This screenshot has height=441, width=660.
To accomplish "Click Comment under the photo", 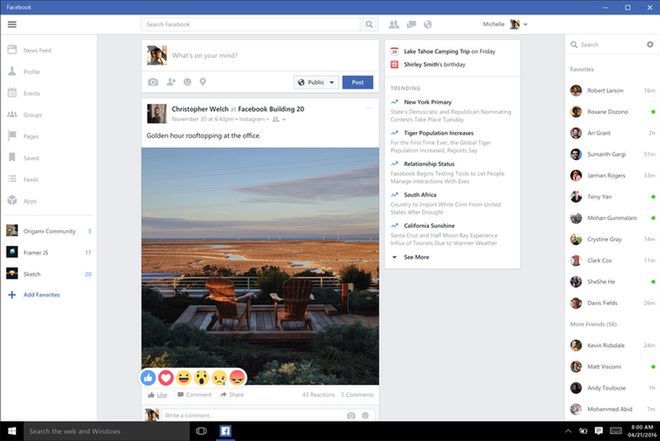I will click(x=194, y=395).
